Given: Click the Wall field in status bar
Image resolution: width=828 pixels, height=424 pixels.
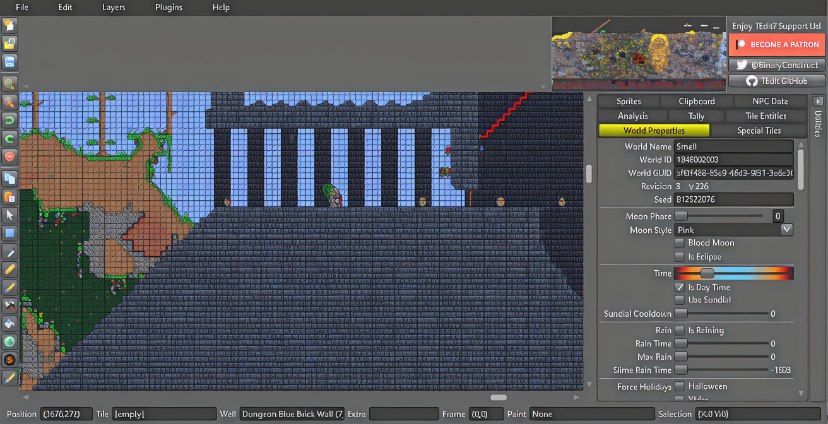Looking at the screenshot, I should [292, 414].
